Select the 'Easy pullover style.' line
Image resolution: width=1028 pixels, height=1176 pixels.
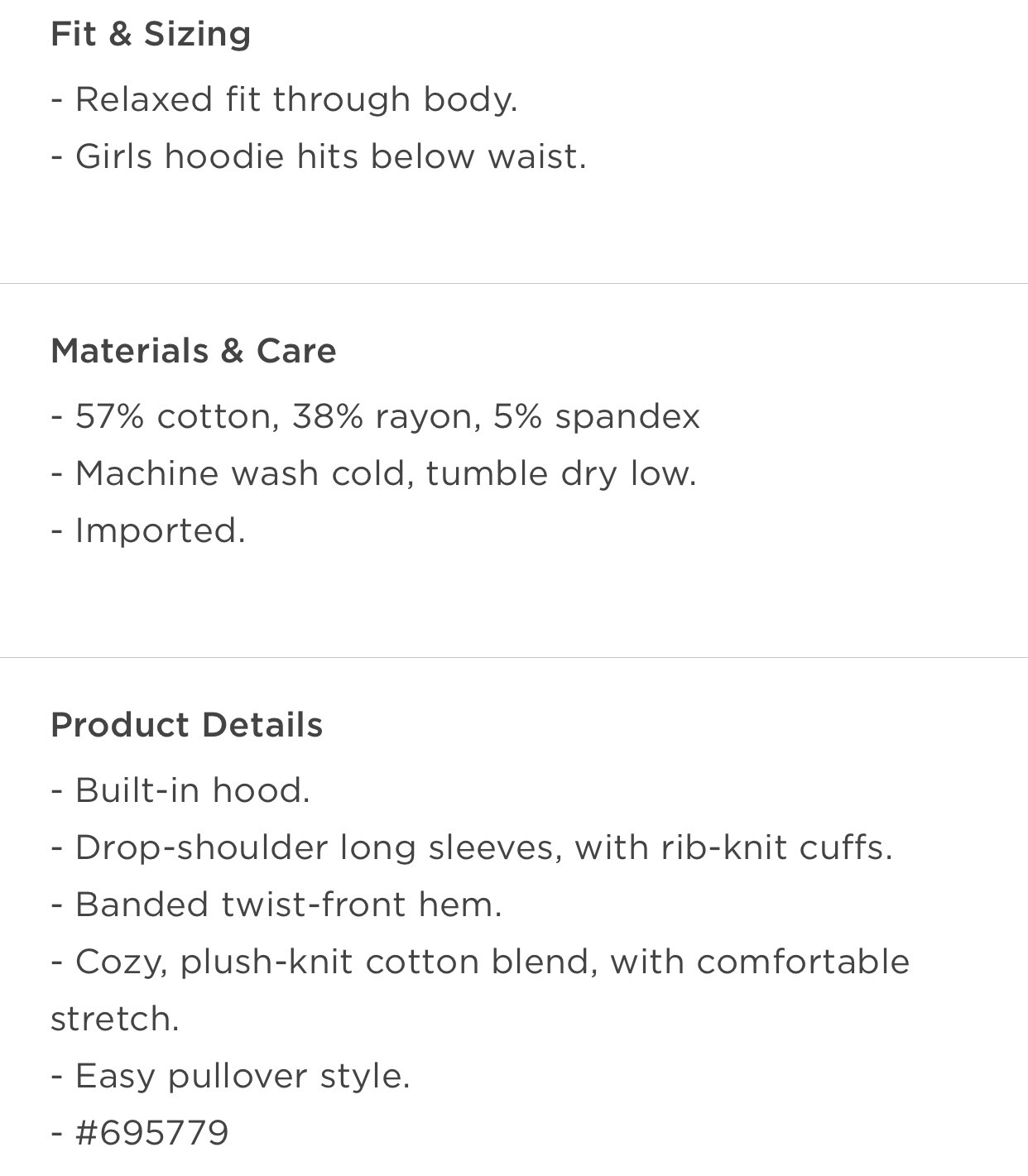230,1077
